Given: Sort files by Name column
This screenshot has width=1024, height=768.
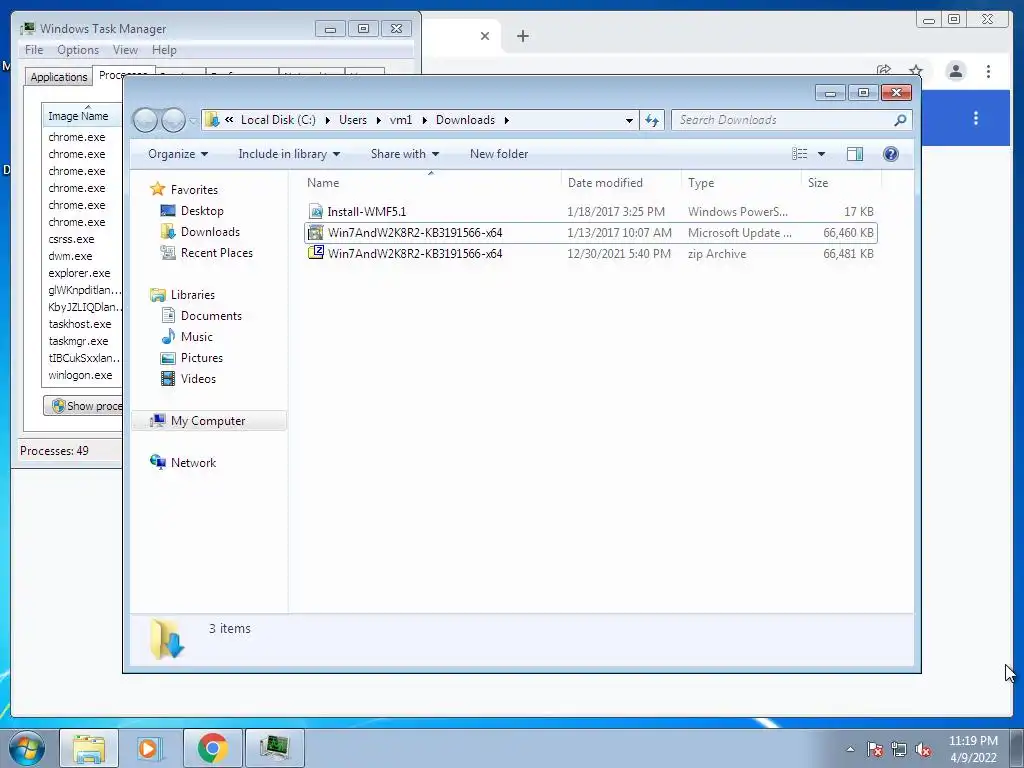Looking at the screenshot, I should [x=431, y=183].
